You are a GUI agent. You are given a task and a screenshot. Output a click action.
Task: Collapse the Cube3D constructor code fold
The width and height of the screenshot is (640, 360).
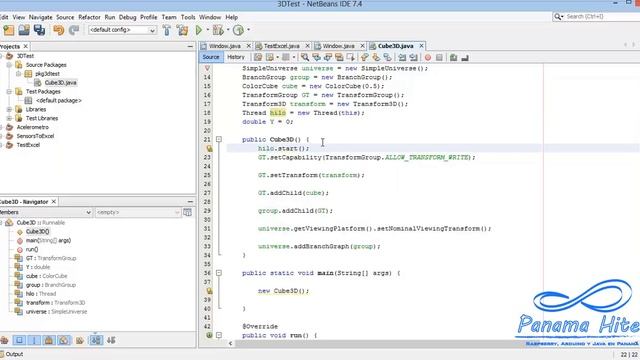click(219, 140)
